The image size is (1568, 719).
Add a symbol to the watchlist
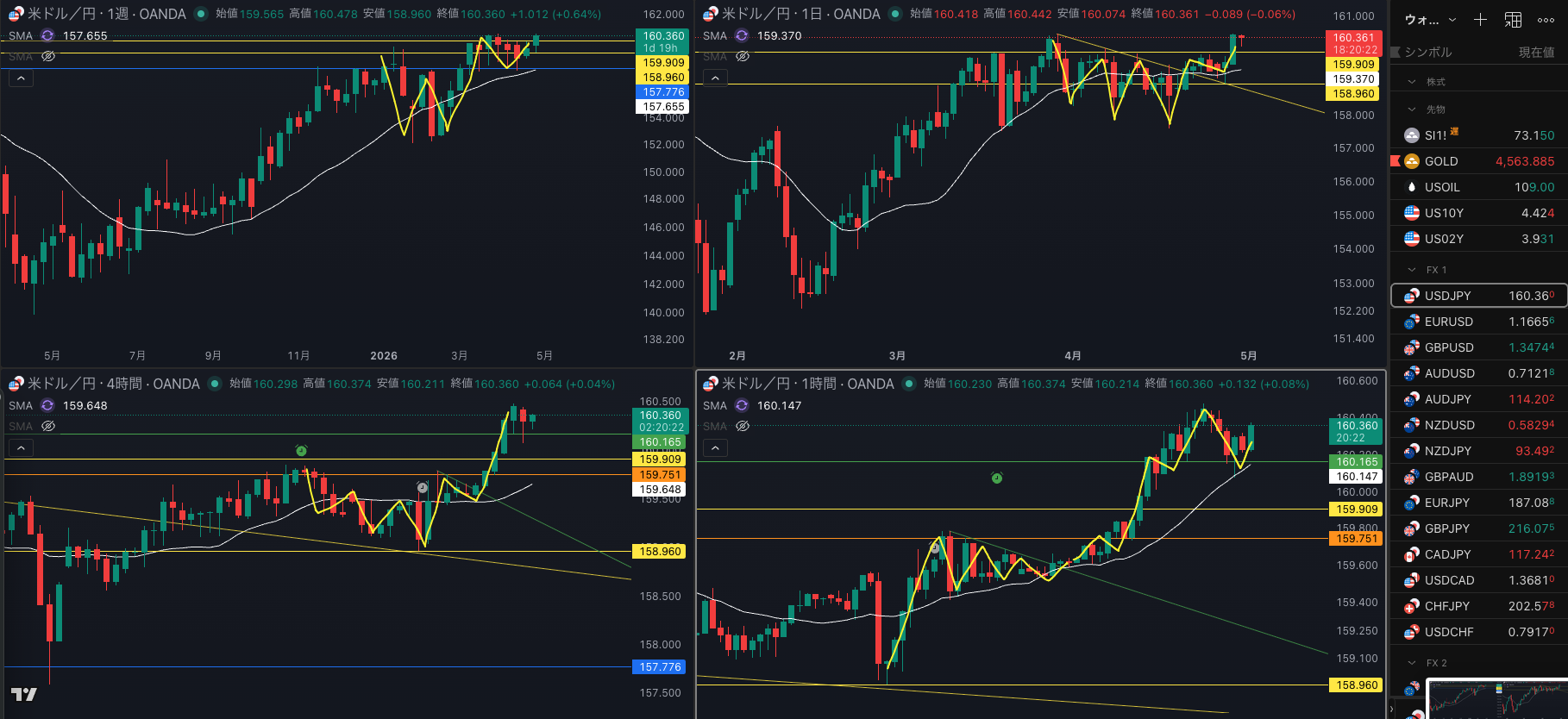pyautogui.click(x=1480, y=20)
